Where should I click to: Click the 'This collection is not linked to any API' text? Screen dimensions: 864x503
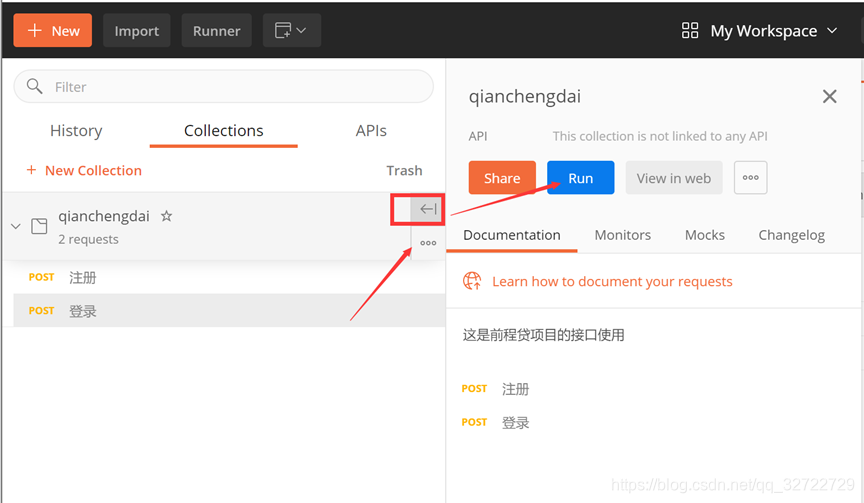coord(660,136)
